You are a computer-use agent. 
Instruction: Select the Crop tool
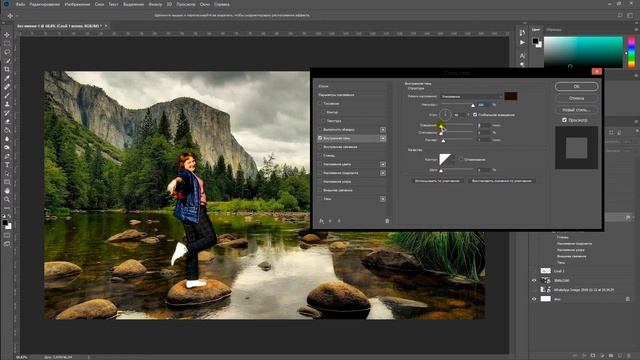pyautogui.click(x=7, y=69)
